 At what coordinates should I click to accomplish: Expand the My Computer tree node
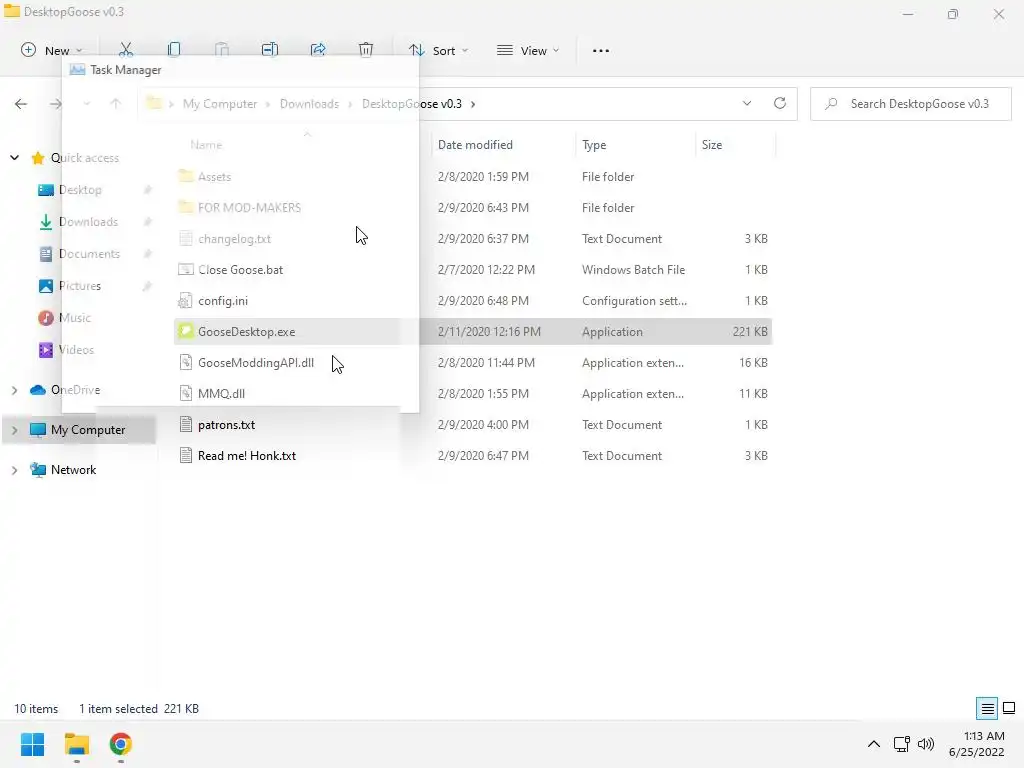(14, 430)
